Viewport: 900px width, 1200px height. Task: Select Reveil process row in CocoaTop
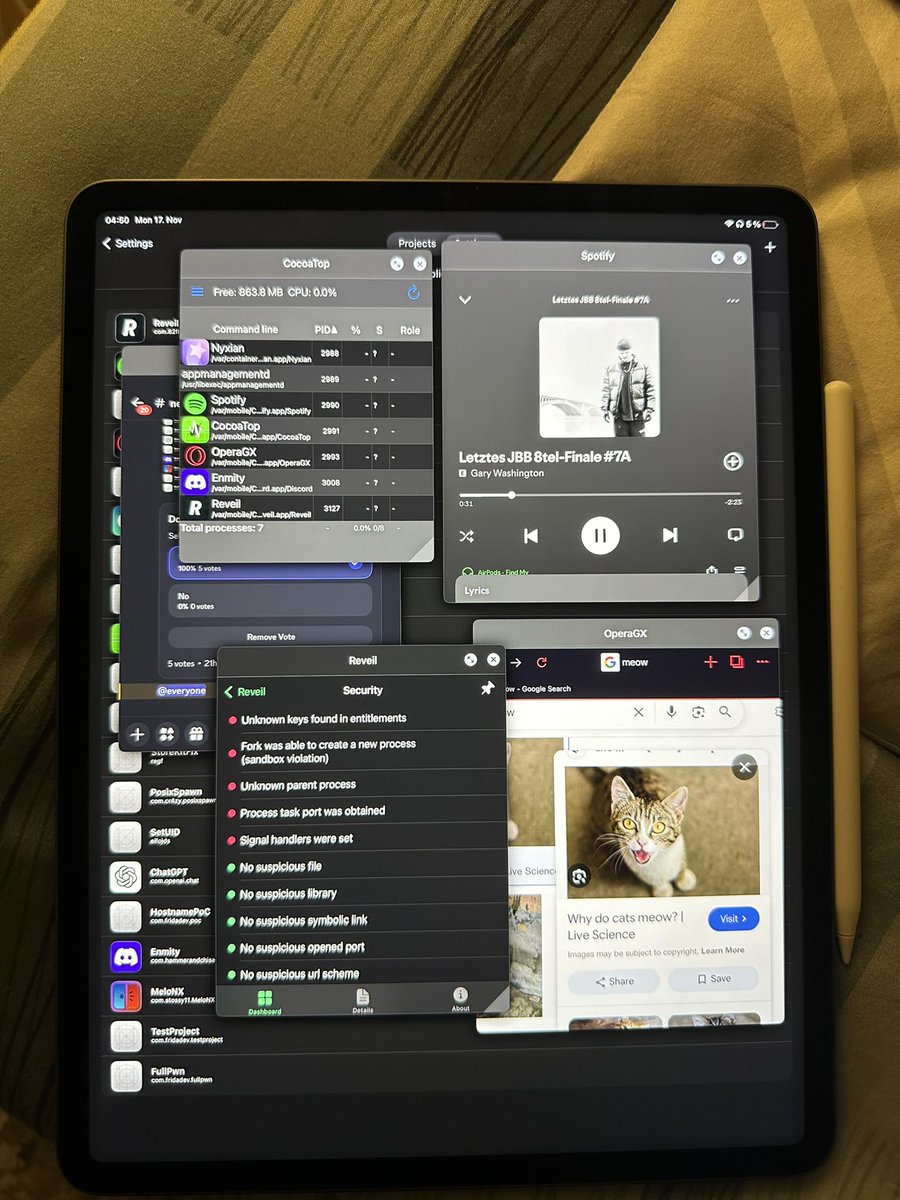click(307, 508)
